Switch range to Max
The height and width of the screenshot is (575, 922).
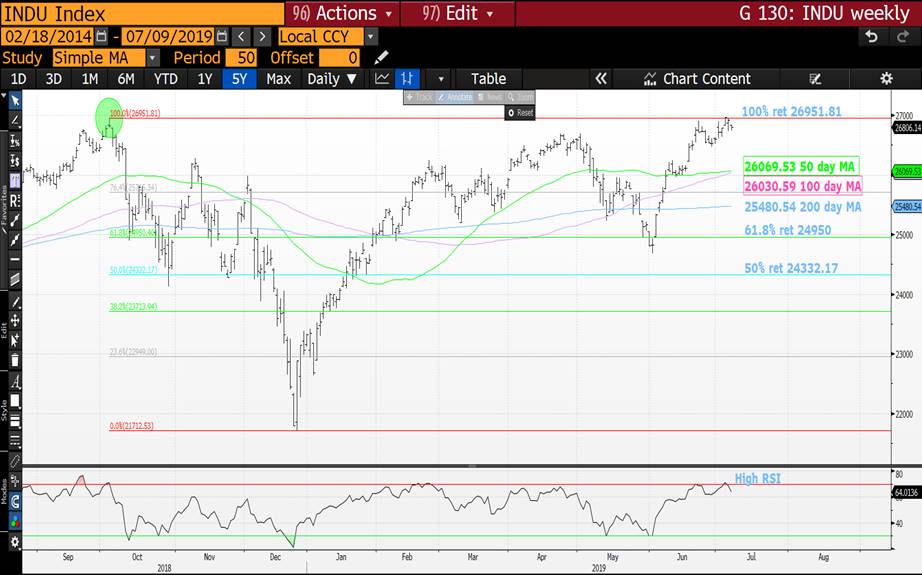tap(278, 79)
